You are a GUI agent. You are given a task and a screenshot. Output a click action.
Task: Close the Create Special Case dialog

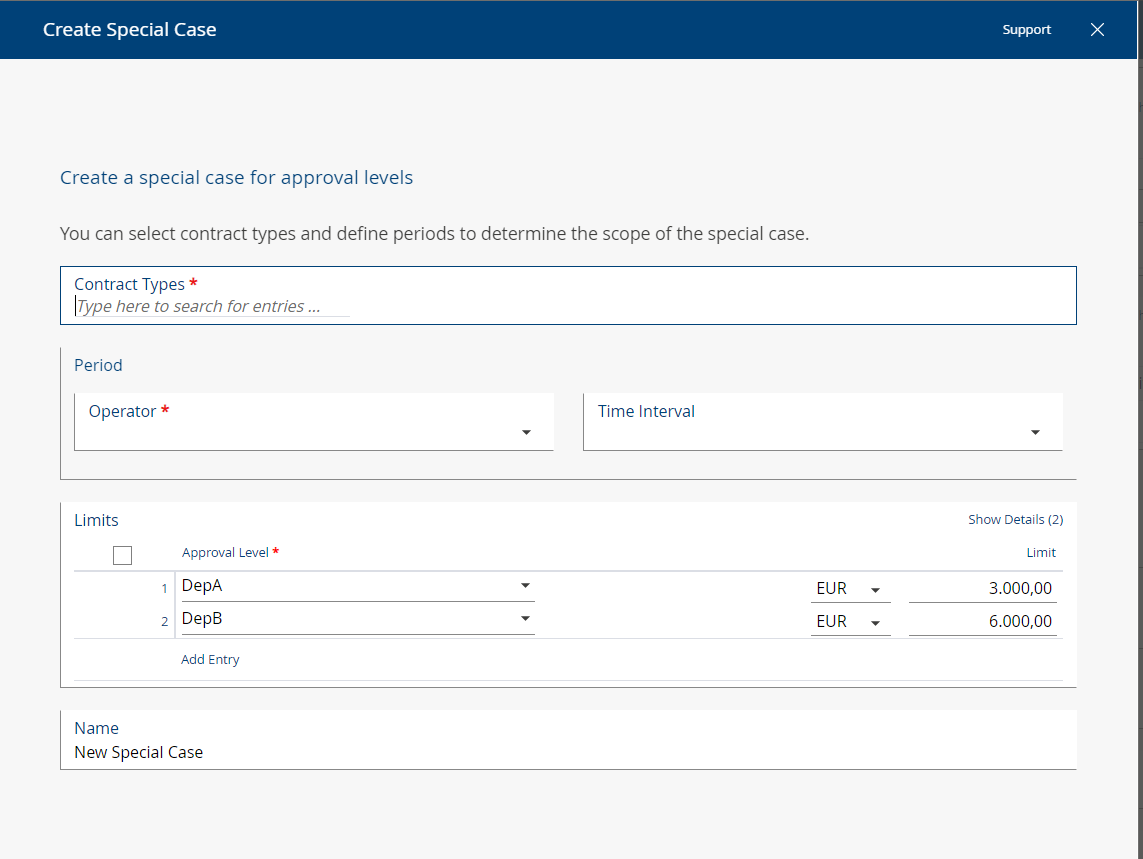pyautogui.click(x=1097, y=30)
